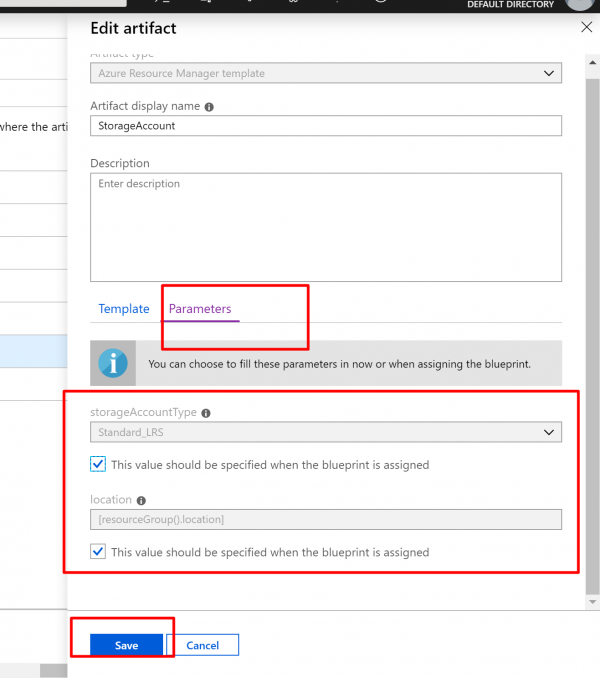Open the user account avatar
Viewport: 600px width, 678px height.
coord(579,4)
